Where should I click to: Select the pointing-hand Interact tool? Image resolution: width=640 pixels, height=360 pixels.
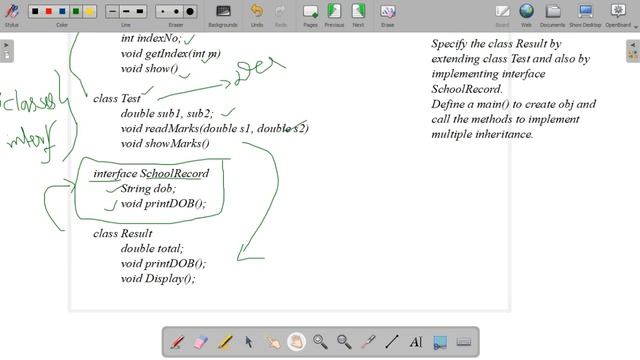coord(273,342)
